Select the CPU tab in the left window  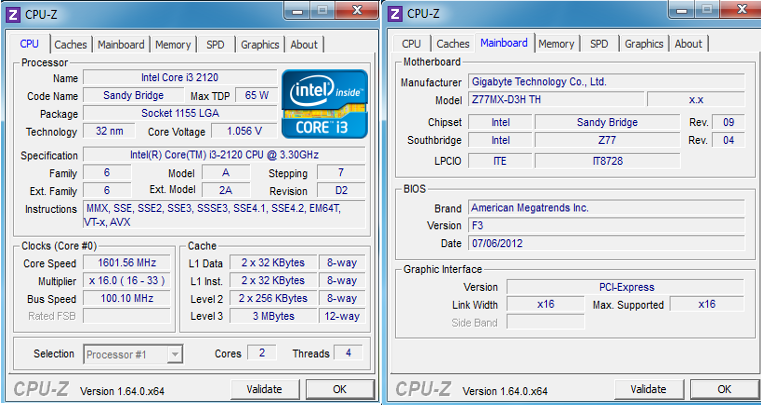click(x=29, y=44)
